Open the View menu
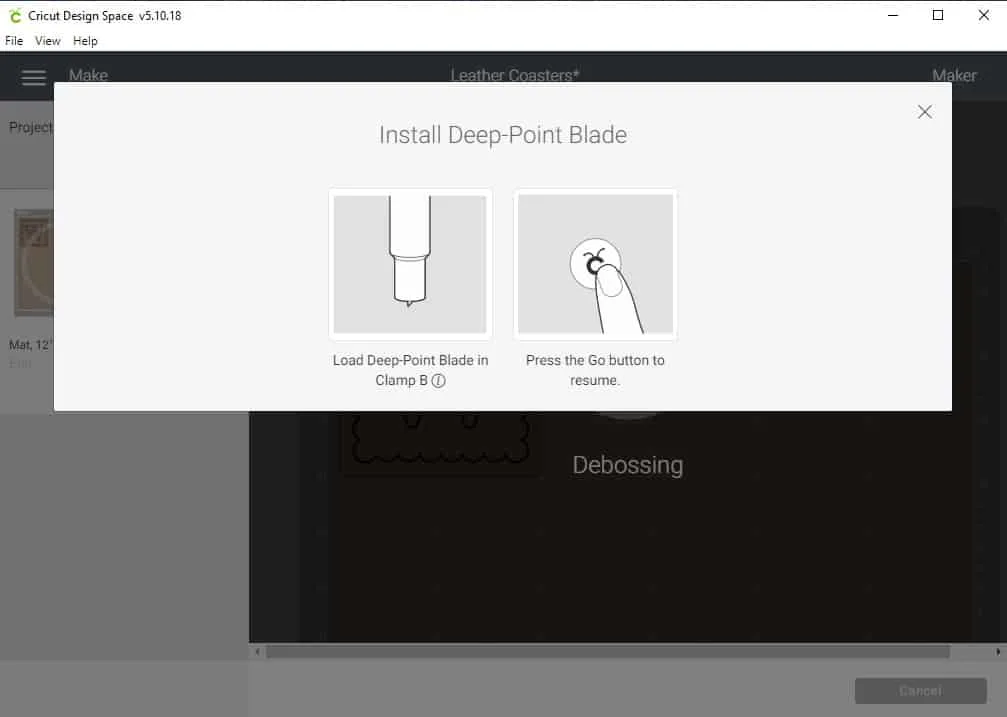Screen dimensions: 1007x717 click(48, 40)
